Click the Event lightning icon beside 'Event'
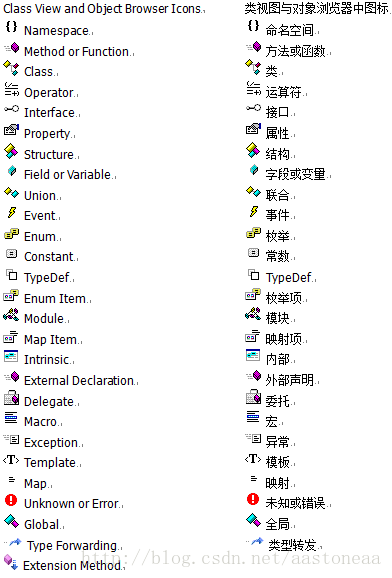Screen dimensions: 392x578 pyautogui.click(x=12, y=212)
